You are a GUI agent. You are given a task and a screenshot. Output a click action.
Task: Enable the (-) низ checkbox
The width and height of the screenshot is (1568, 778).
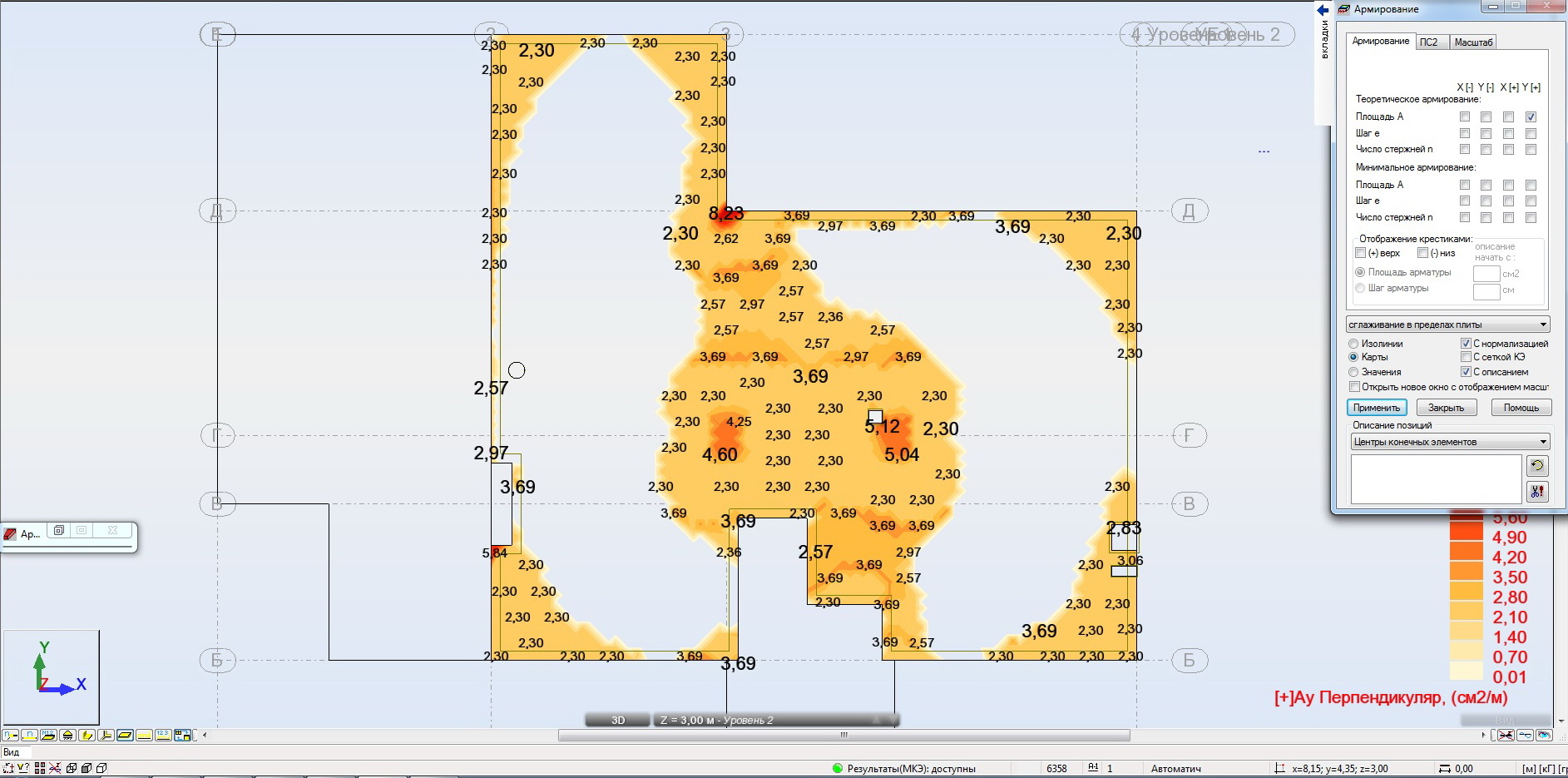click(1422, 253)
